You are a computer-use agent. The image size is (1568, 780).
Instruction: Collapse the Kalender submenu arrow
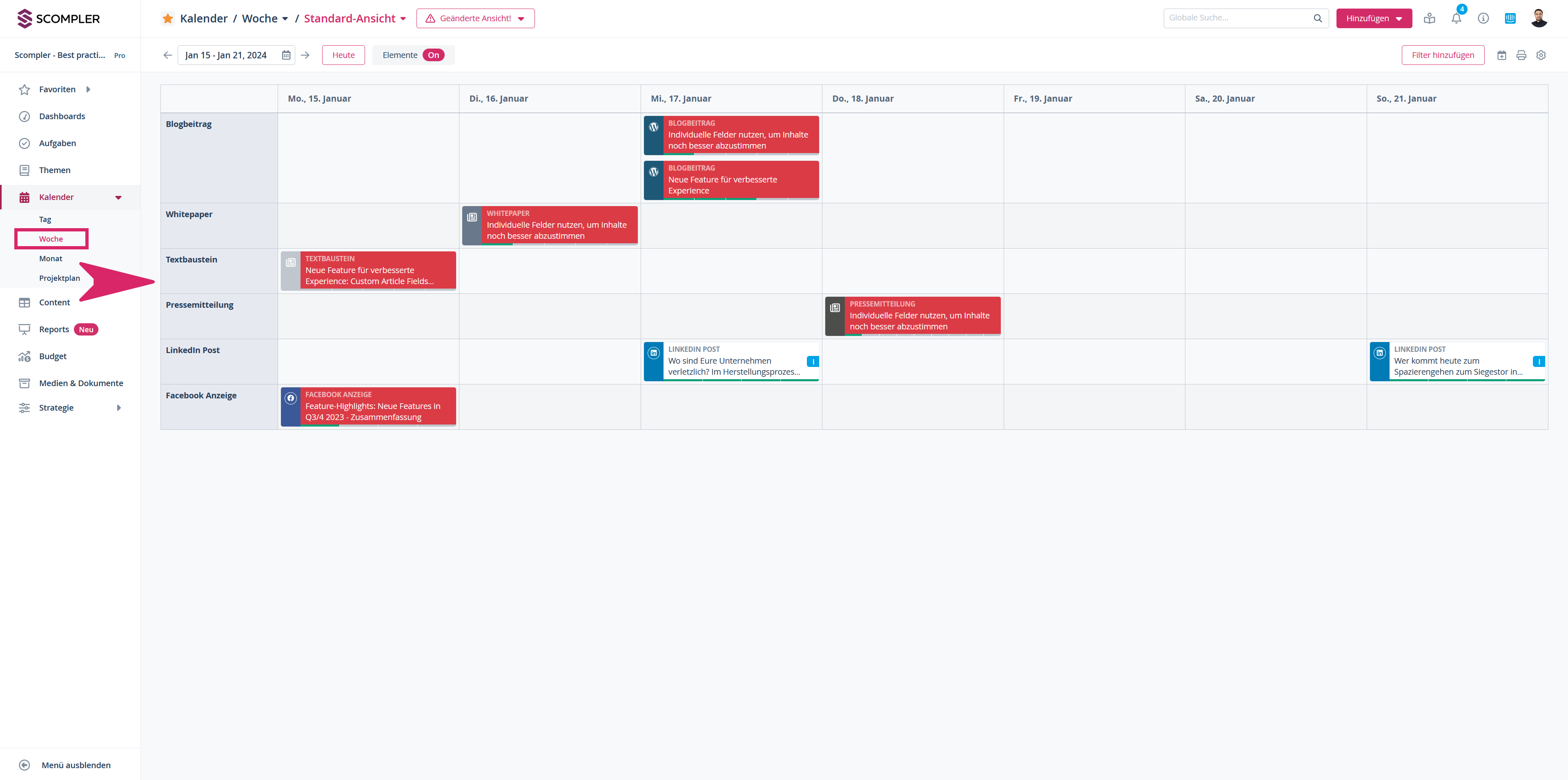[119, 197]
